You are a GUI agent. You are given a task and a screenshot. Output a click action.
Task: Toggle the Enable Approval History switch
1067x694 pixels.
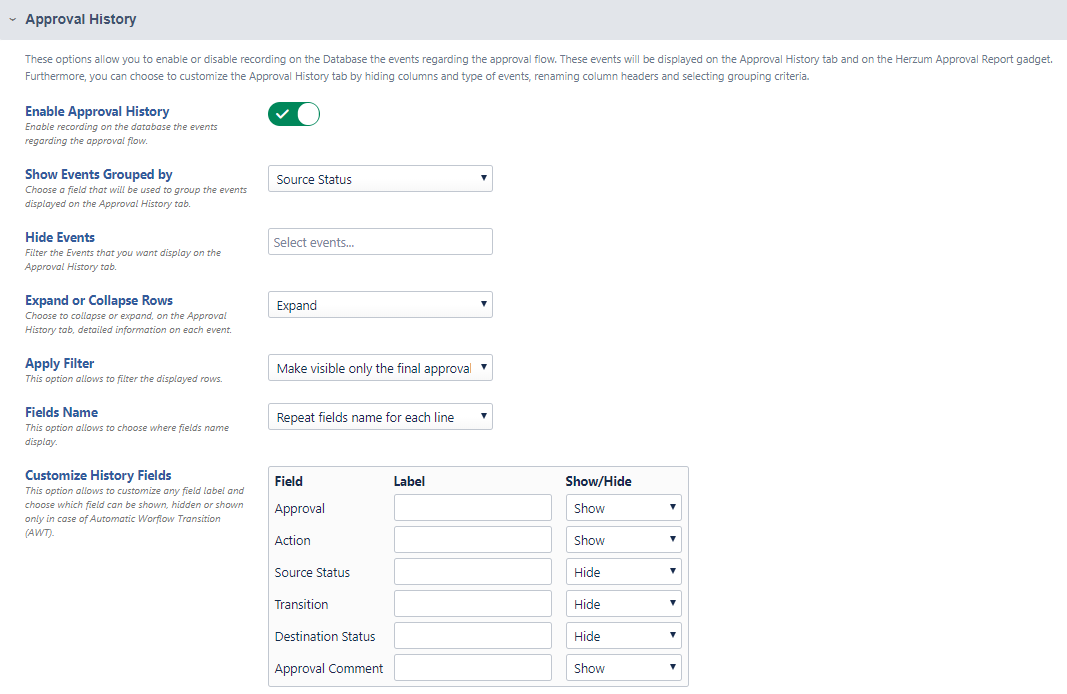point(293,114)
